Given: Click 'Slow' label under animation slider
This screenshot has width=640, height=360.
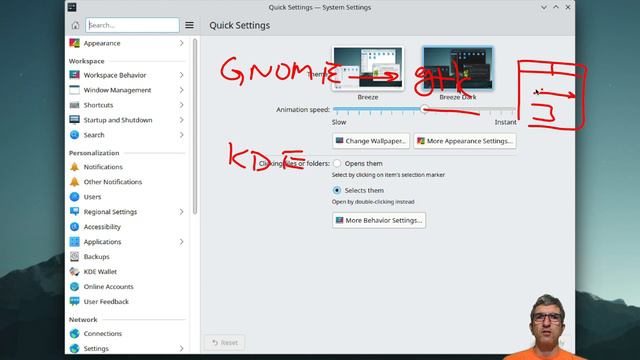Looking at the screenshot, I should 339,122.
